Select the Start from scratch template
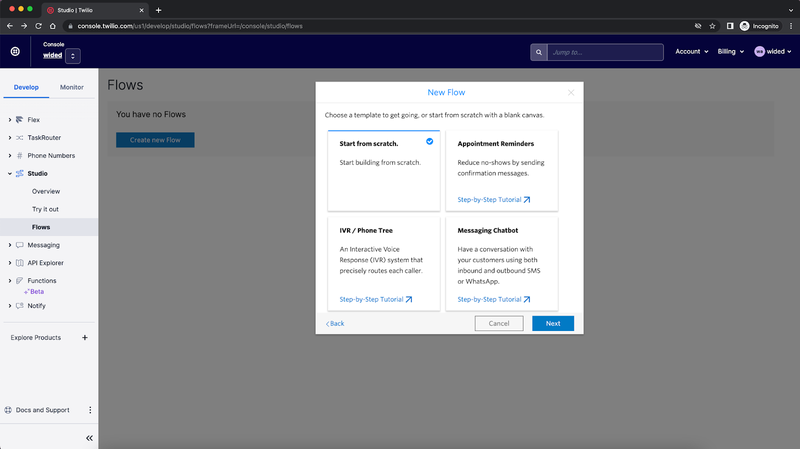 [x=383, y=170]
